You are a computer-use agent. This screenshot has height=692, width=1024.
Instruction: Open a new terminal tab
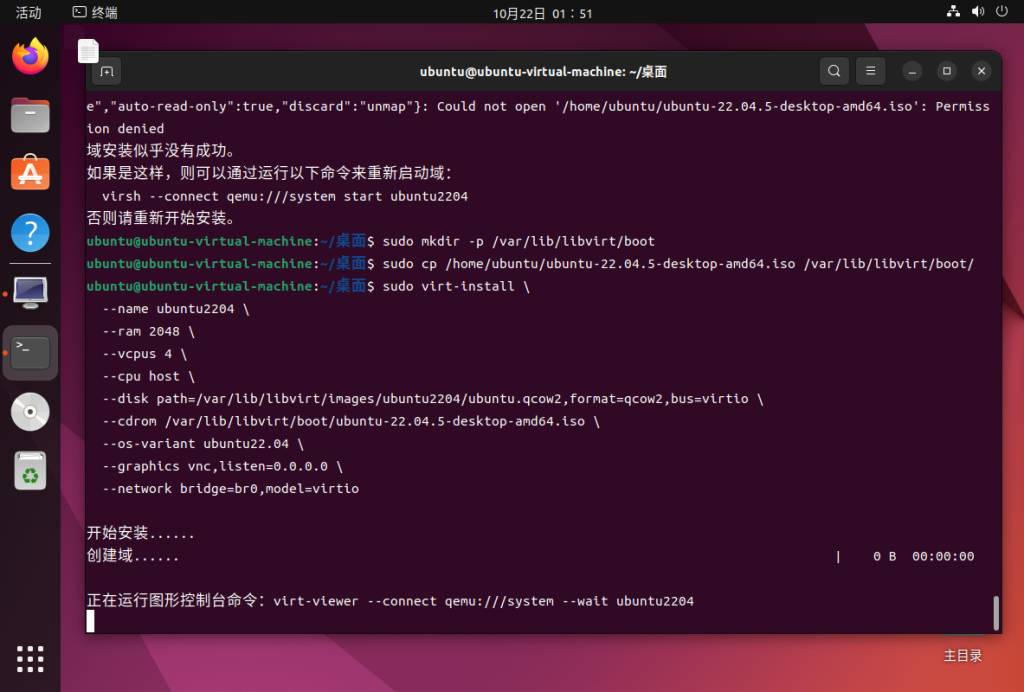[107, 71]
